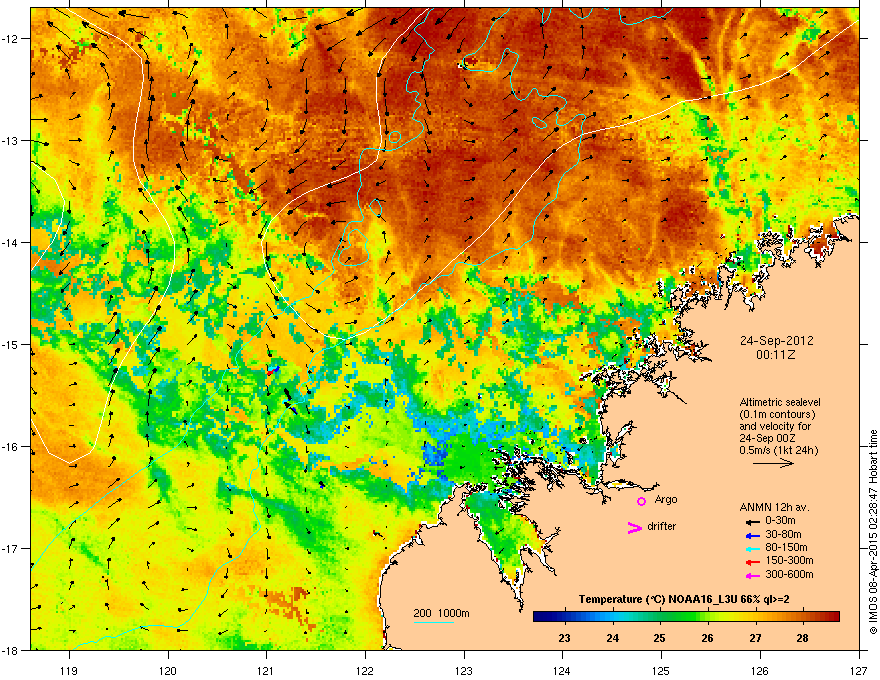The height and width of the screenshot is (680, 880).
Task: Click the '200 1000m' bathymetry label
Action: pyautogui.click(x=441, y=613)
